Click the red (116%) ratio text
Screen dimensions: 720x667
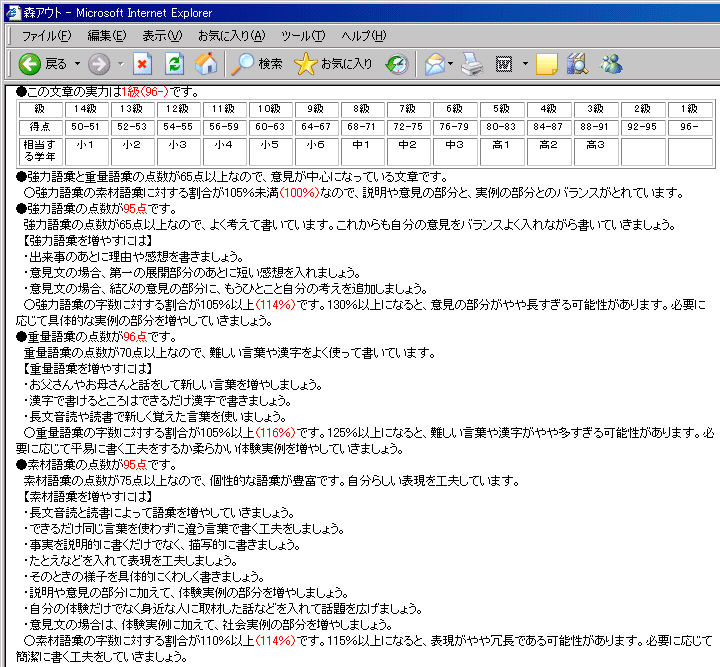276,432
